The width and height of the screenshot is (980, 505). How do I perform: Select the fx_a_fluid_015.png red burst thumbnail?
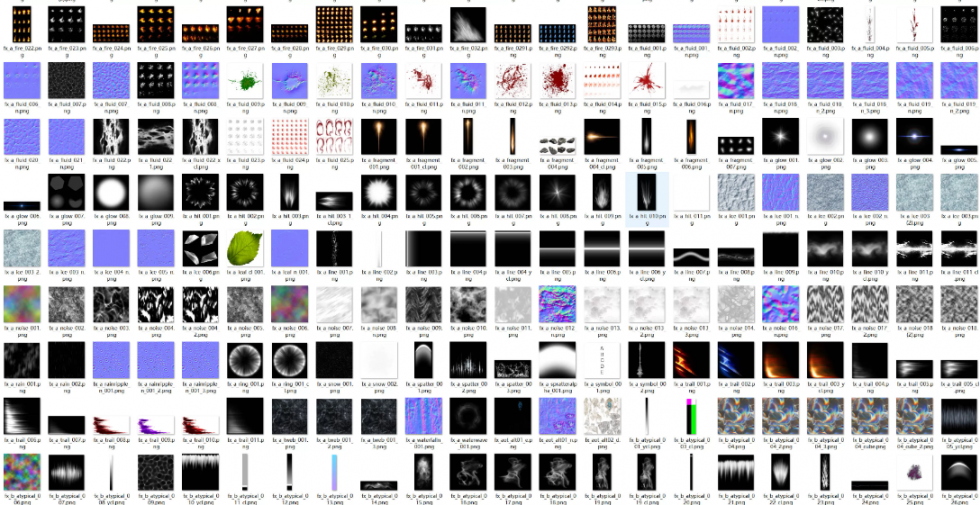647,80
